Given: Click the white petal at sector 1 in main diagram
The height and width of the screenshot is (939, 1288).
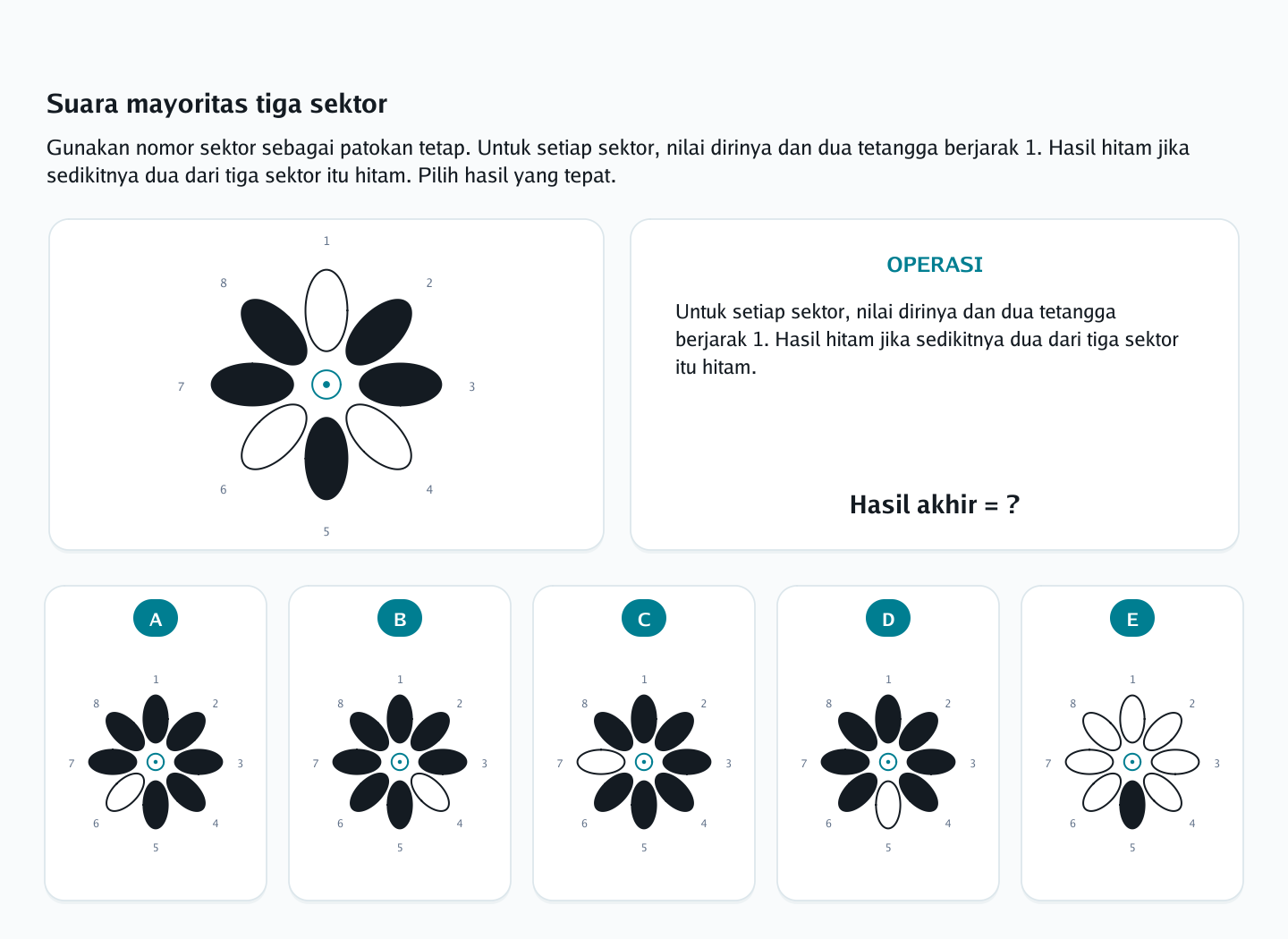Looking at the screenshot, I should pos(326,310).
